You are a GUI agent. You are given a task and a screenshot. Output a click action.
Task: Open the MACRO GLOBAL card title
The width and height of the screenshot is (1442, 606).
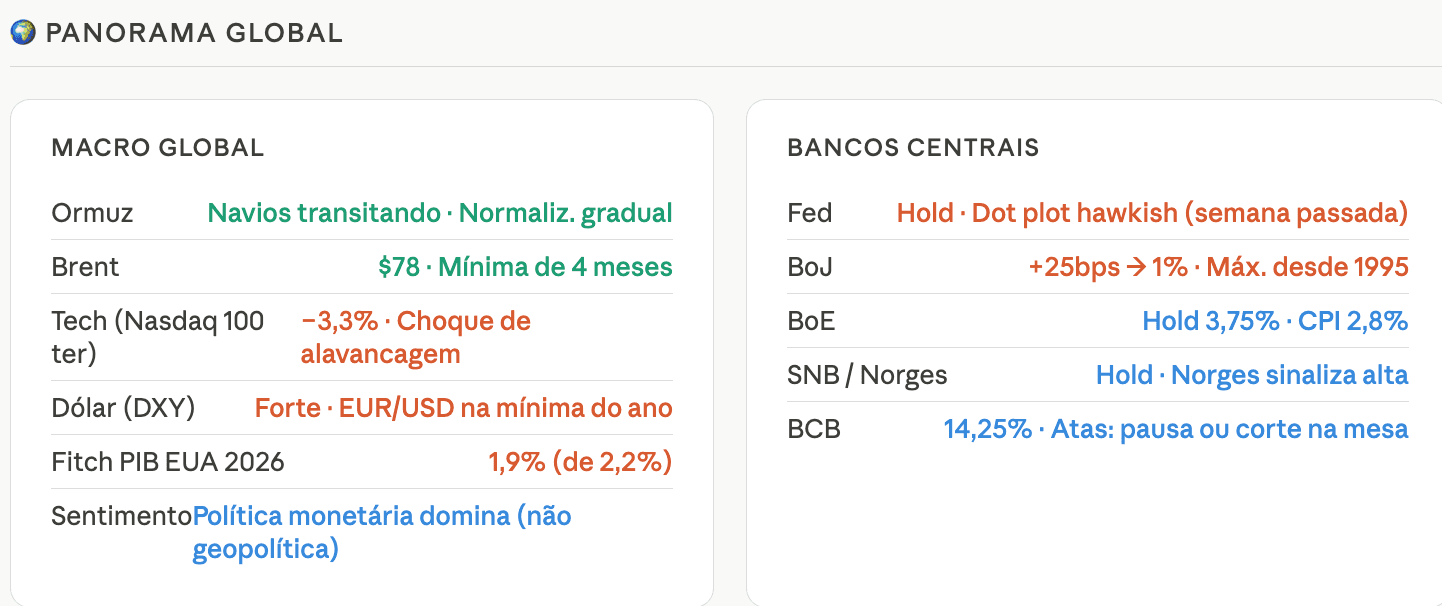click(x=158, y=149)
